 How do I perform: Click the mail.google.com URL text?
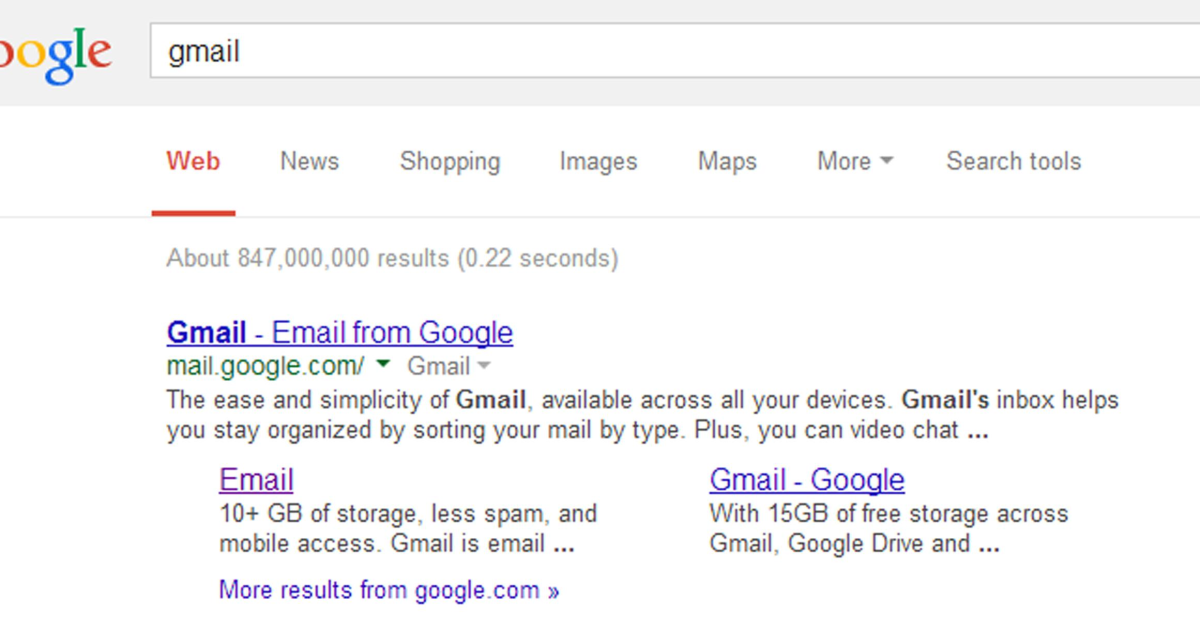click(x=263, y=366)
